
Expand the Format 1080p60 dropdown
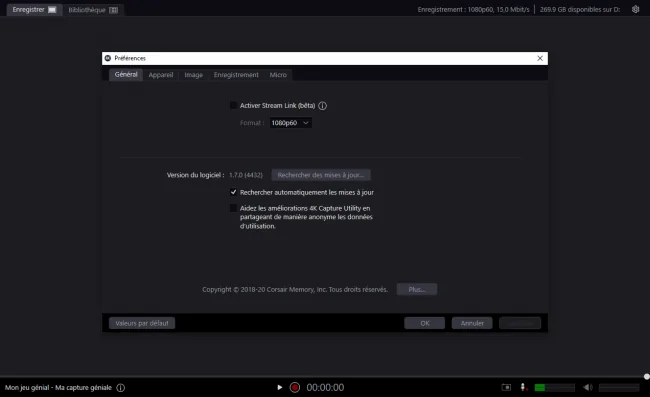point(290,123)
